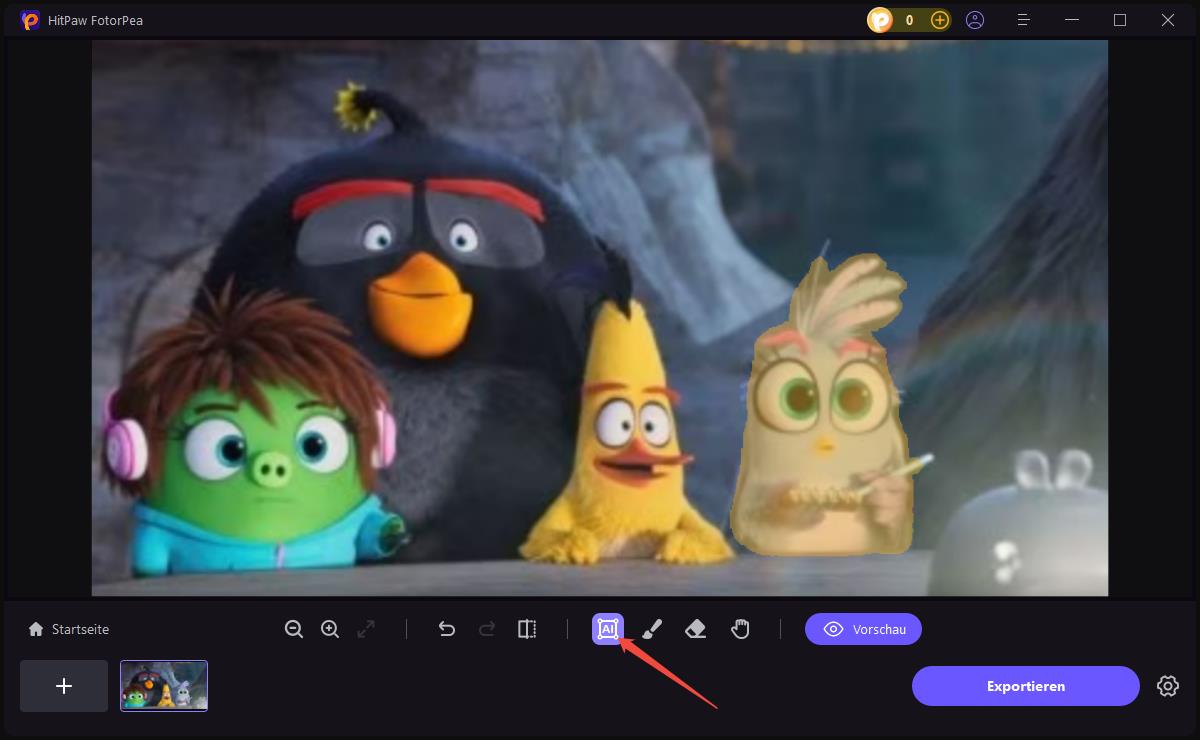Screen dimensions: 1200x740
Task: Fit image to screen
Action: (x=366, y=629)
